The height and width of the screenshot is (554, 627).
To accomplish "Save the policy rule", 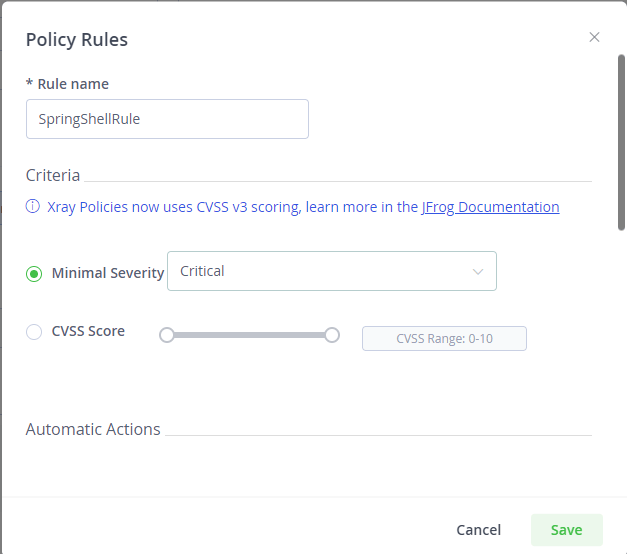I will point(566,530).
